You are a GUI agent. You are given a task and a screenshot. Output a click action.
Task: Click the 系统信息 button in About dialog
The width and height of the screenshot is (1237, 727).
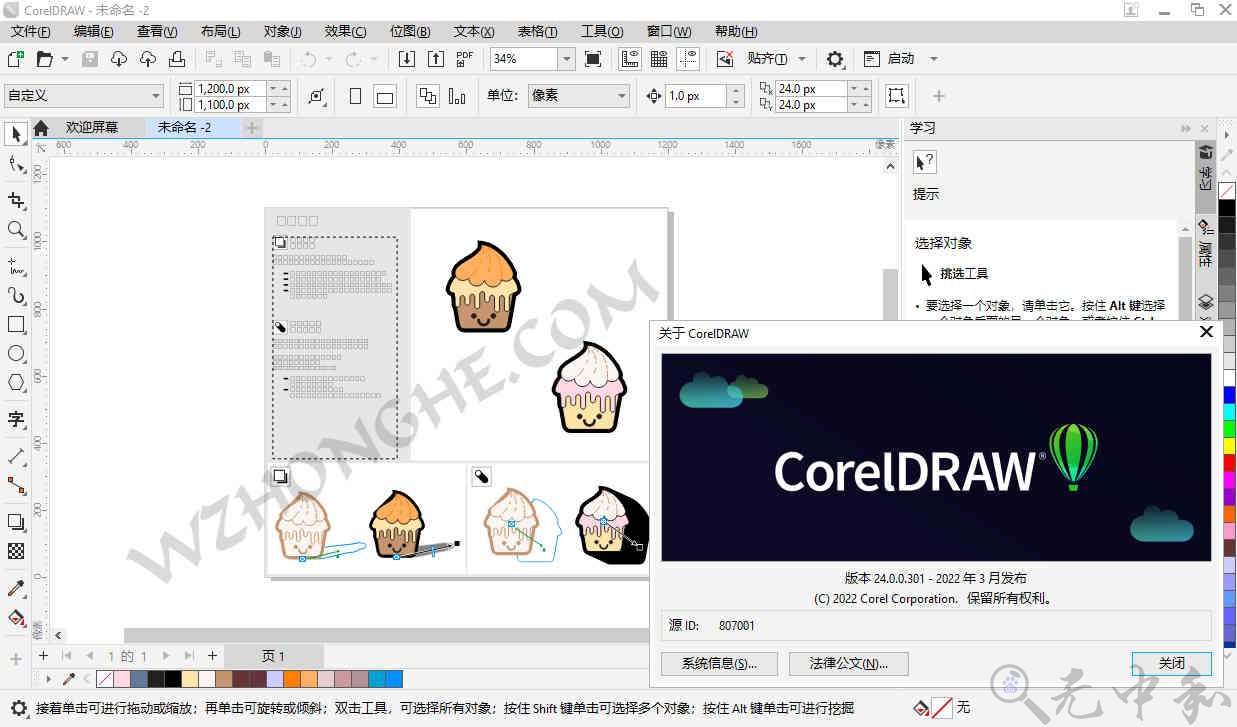point(718,663)
